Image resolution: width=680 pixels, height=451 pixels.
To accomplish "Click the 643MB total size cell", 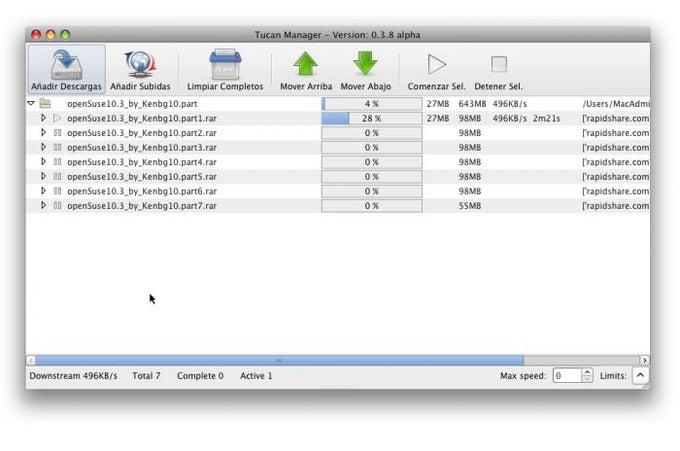I will [472, 104].
